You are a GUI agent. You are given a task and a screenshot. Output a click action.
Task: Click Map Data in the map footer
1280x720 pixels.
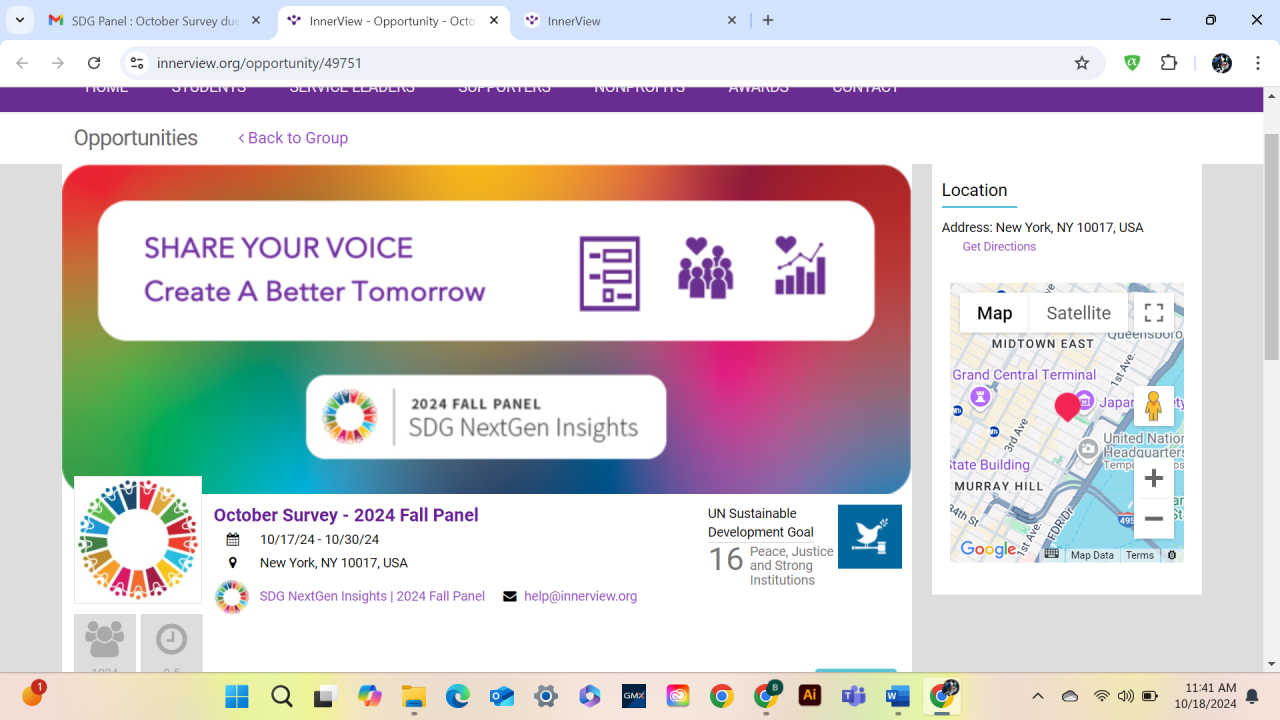1092,555
